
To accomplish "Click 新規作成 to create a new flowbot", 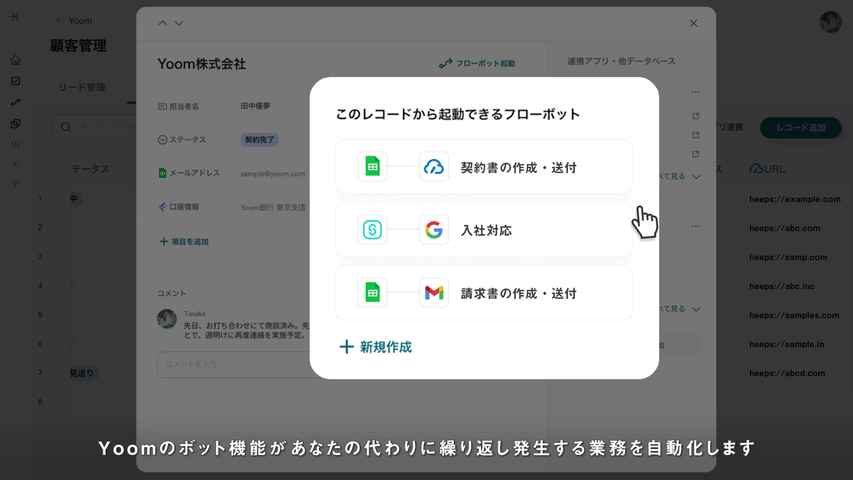I will point(375,347).
